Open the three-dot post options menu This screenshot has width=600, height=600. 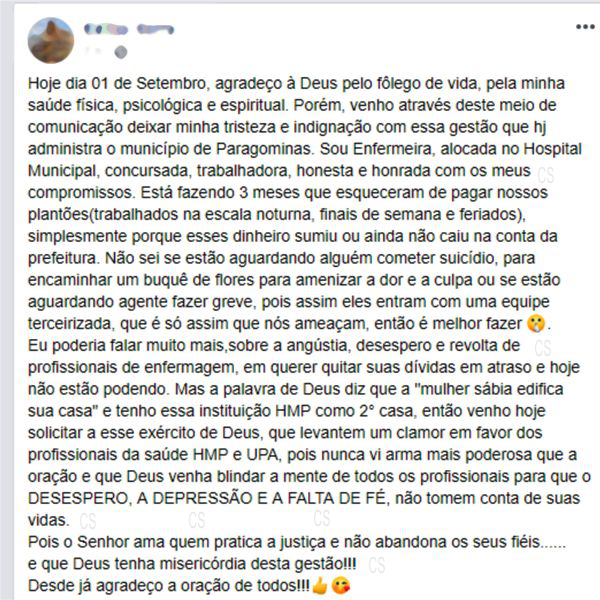[x=585, y=27]
